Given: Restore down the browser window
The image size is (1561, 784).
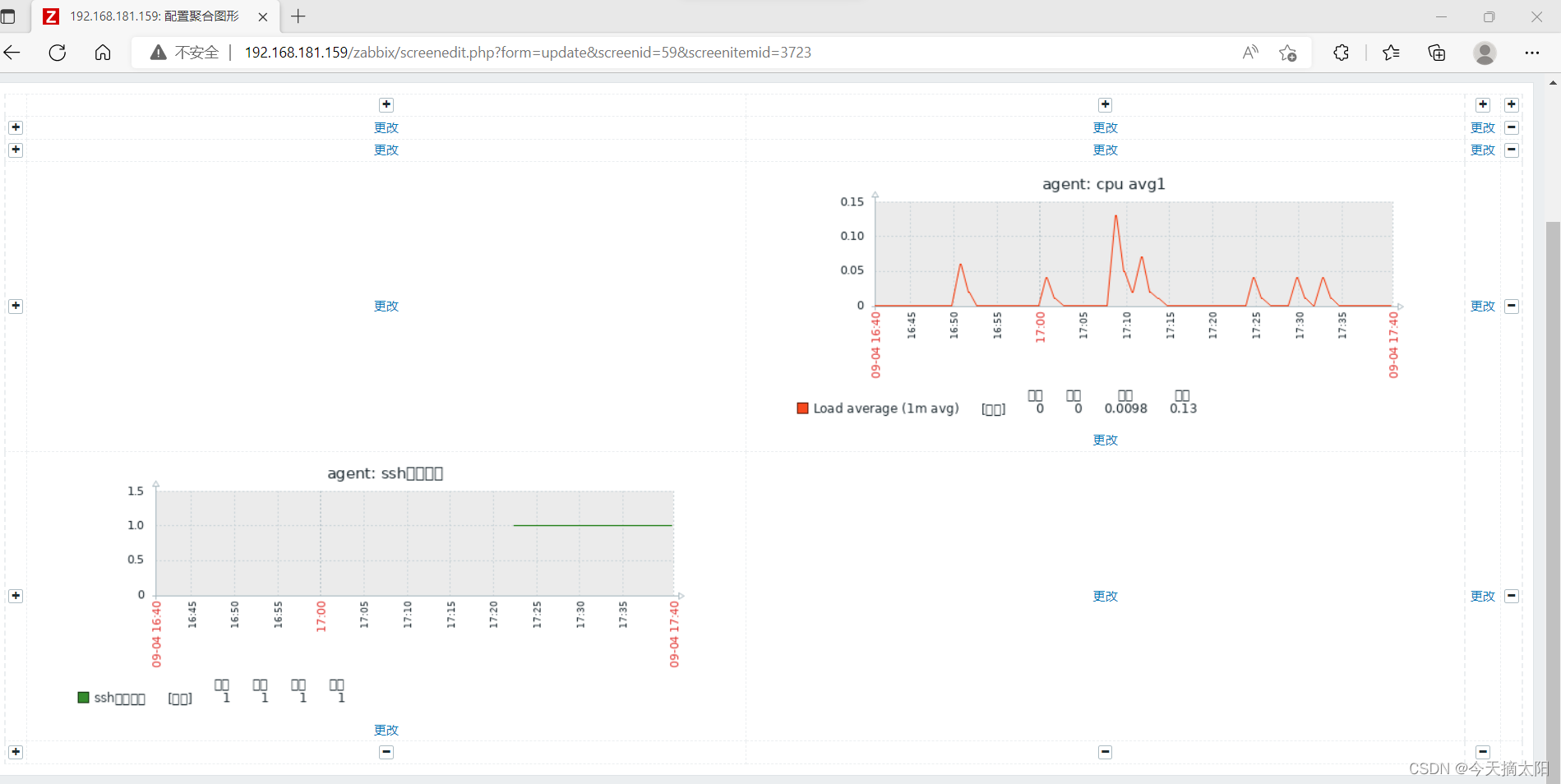Looking at the screenshot, I should click(1489, 16).
